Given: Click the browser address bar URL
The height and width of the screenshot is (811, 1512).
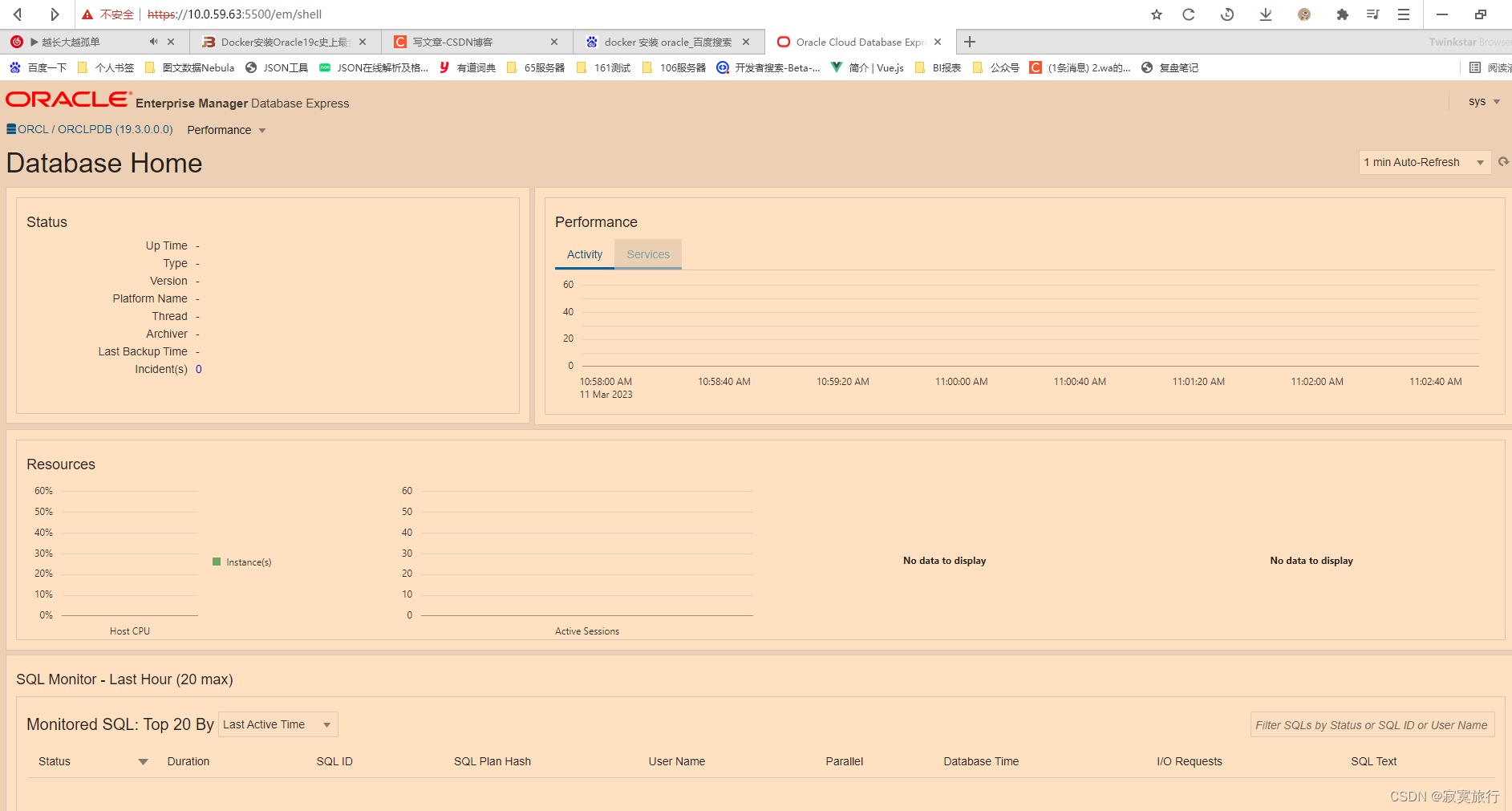Looking at the screenshot, I should pyautogui.click(x=235, y=14).
